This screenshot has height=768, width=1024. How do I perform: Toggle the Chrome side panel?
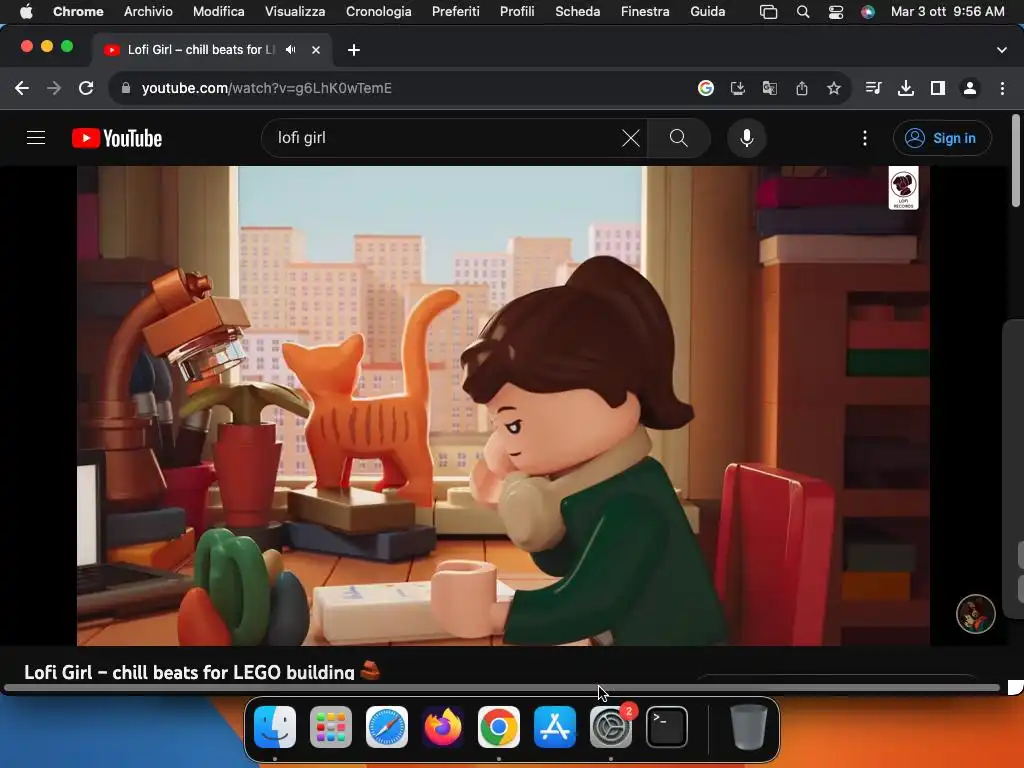click(x=938, y=88)
